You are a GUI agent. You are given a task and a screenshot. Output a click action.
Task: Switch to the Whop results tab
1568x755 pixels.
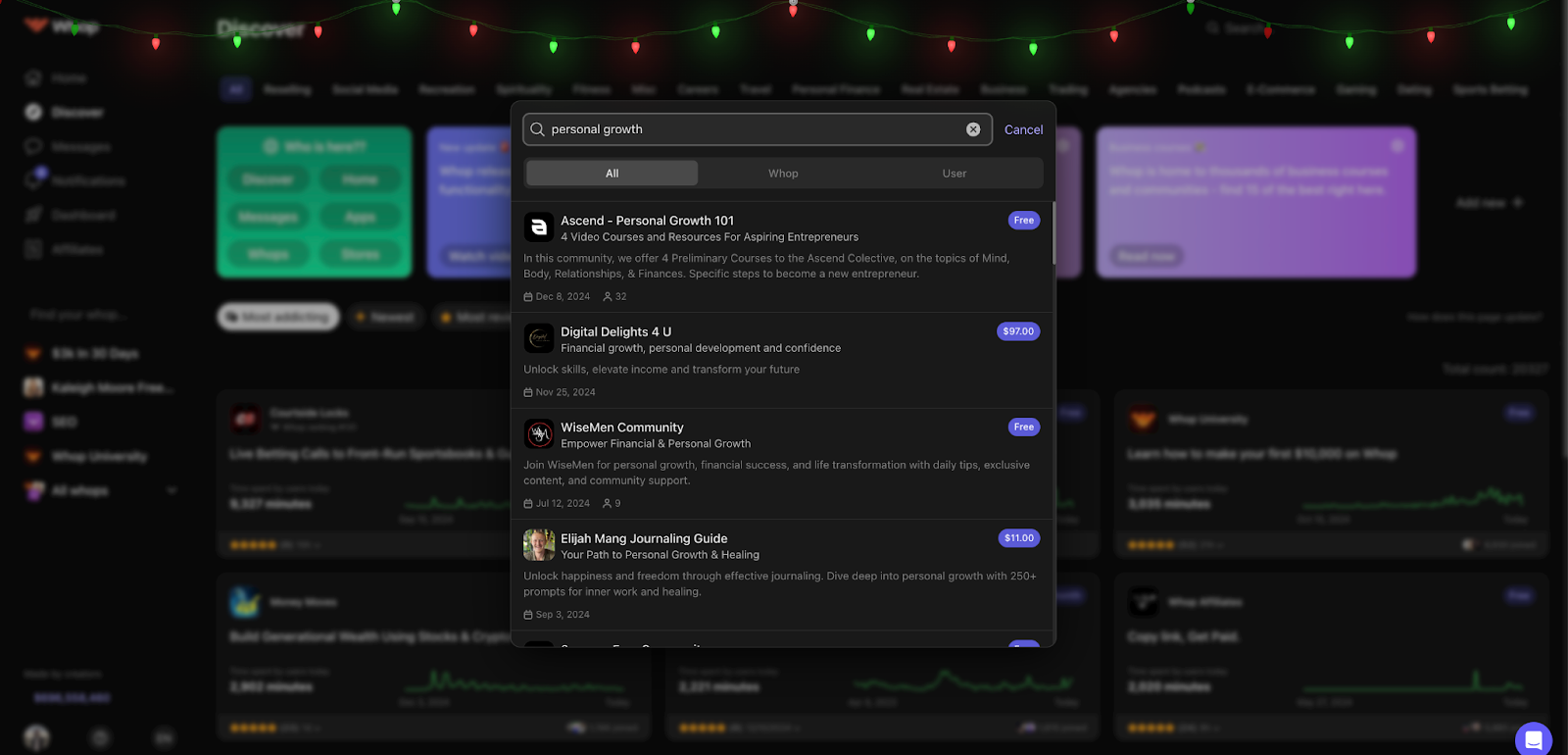[x=783, y=174]
